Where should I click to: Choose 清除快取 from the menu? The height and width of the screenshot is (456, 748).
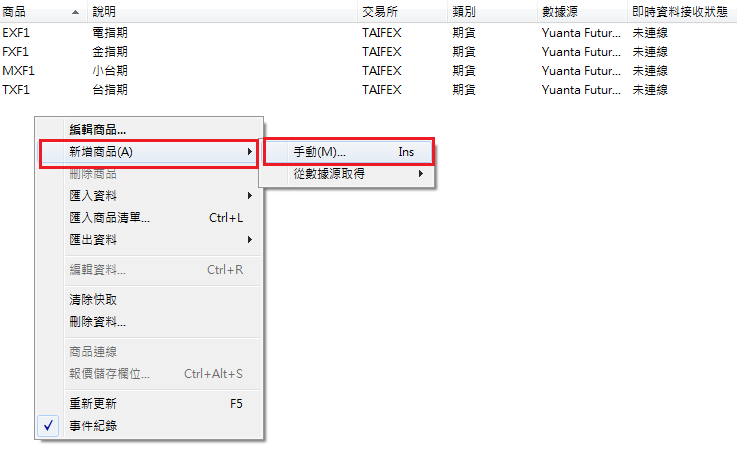(149, 300)
